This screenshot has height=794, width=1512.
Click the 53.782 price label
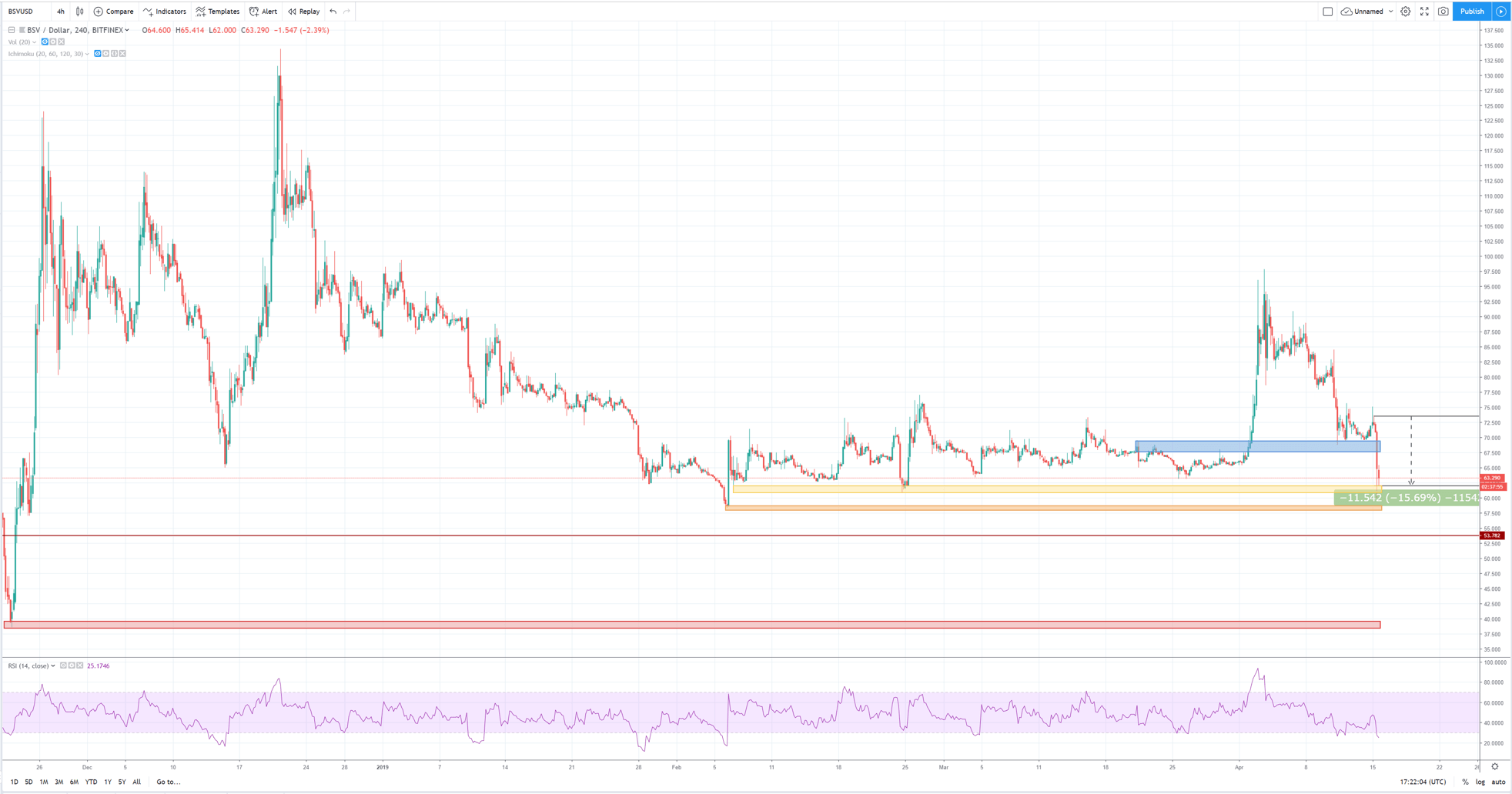(x=1492, y=535)
